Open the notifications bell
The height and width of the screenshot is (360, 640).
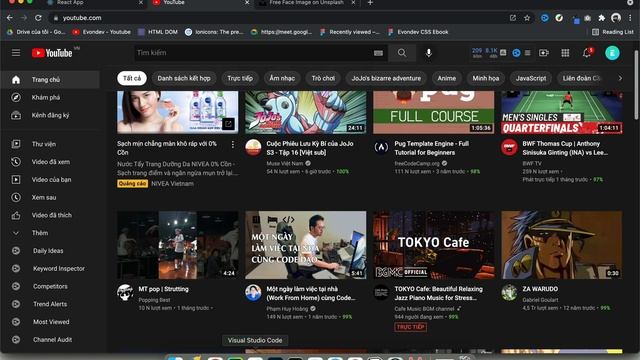pyautogui.click(x=587, y=53)
